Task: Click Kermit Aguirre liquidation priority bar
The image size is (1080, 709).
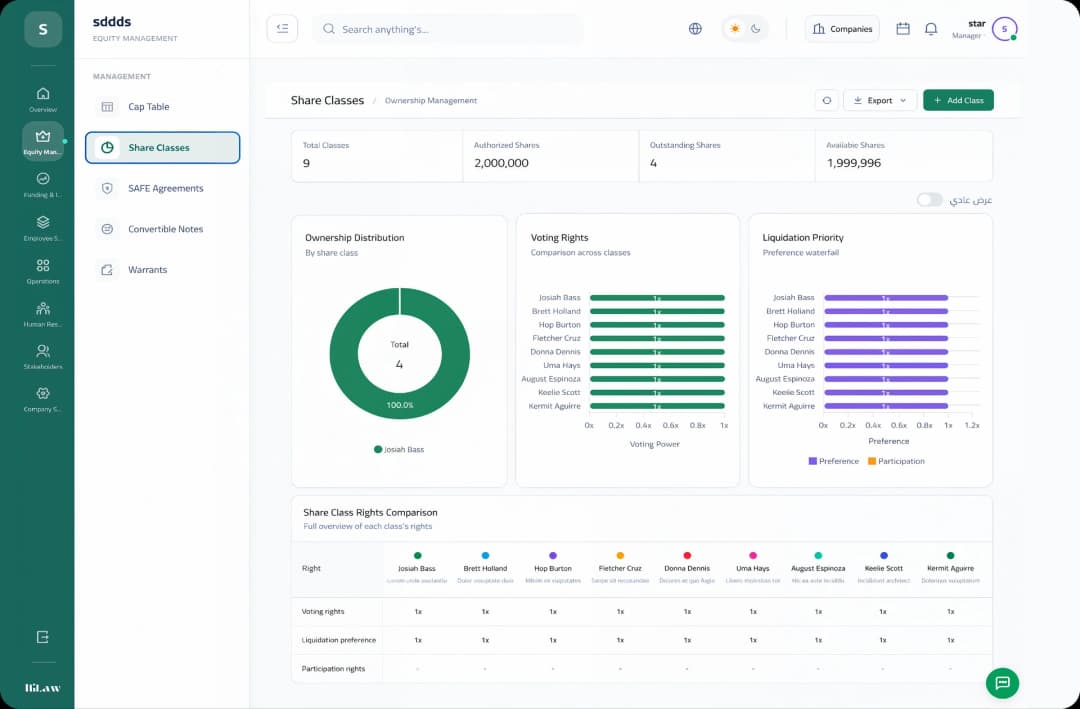Action: (x=886, y=406)
